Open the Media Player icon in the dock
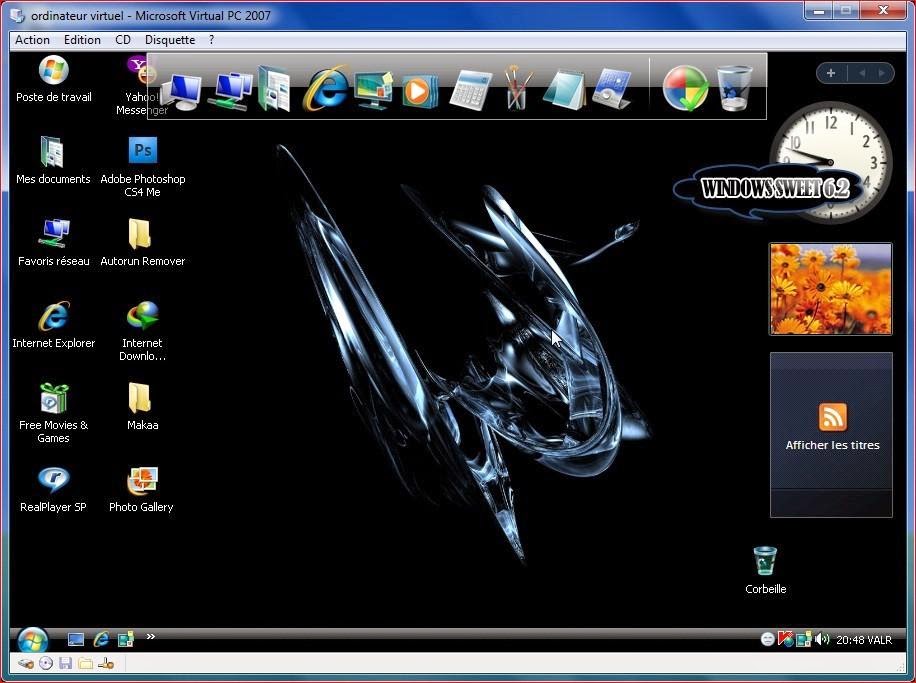916x683 pixels. point(420,92)
